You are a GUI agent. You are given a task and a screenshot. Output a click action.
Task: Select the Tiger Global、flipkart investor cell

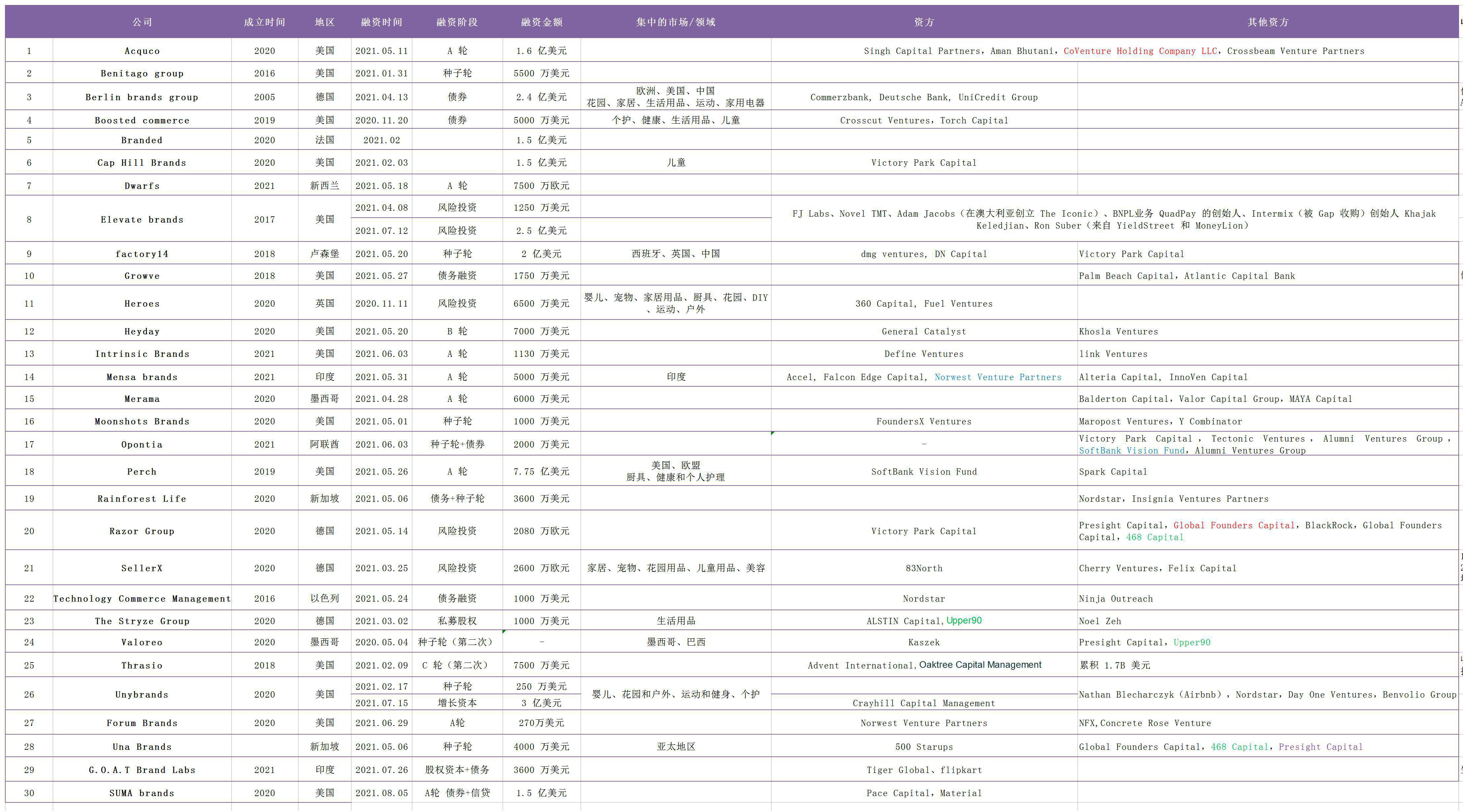tap(924, 771)
